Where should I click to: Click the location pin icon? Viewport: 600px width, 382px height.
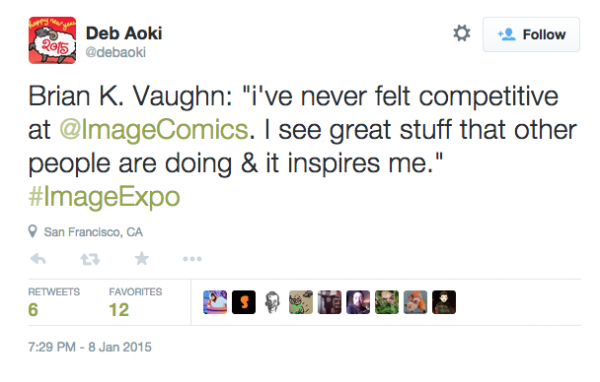tap(33, 232)
